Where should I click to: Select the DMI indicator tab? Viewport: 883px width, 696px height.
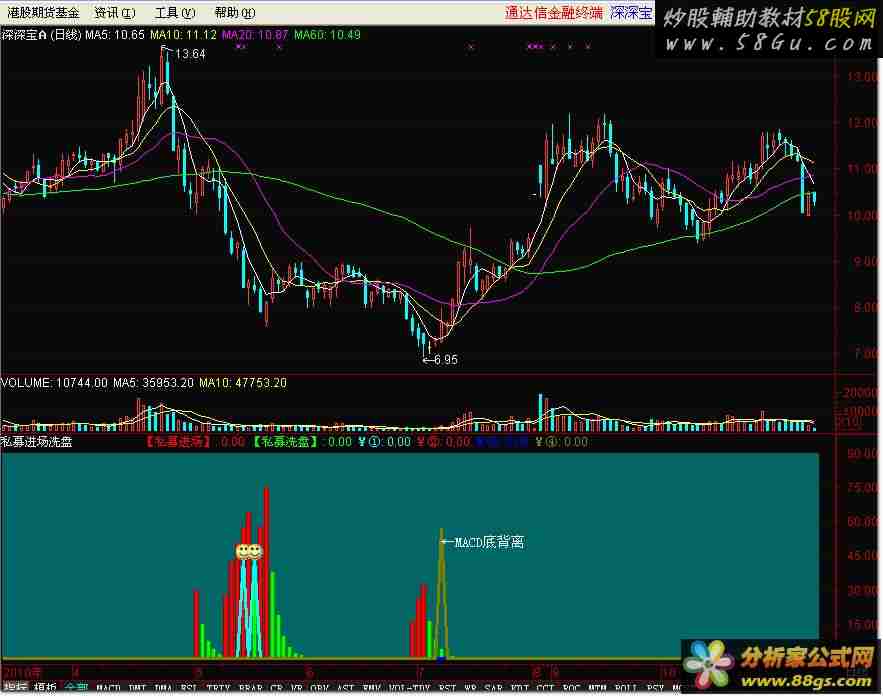(137, 688)
